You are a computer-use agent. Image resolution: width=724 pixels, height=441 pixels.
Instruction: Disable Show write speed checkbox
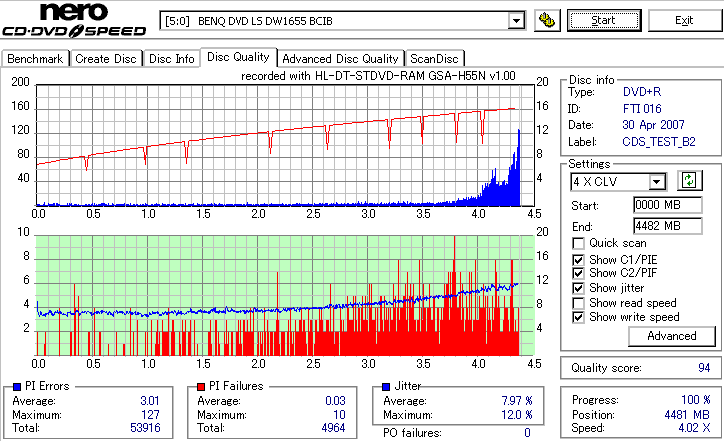pyautogui.click(x=578, y=317)
